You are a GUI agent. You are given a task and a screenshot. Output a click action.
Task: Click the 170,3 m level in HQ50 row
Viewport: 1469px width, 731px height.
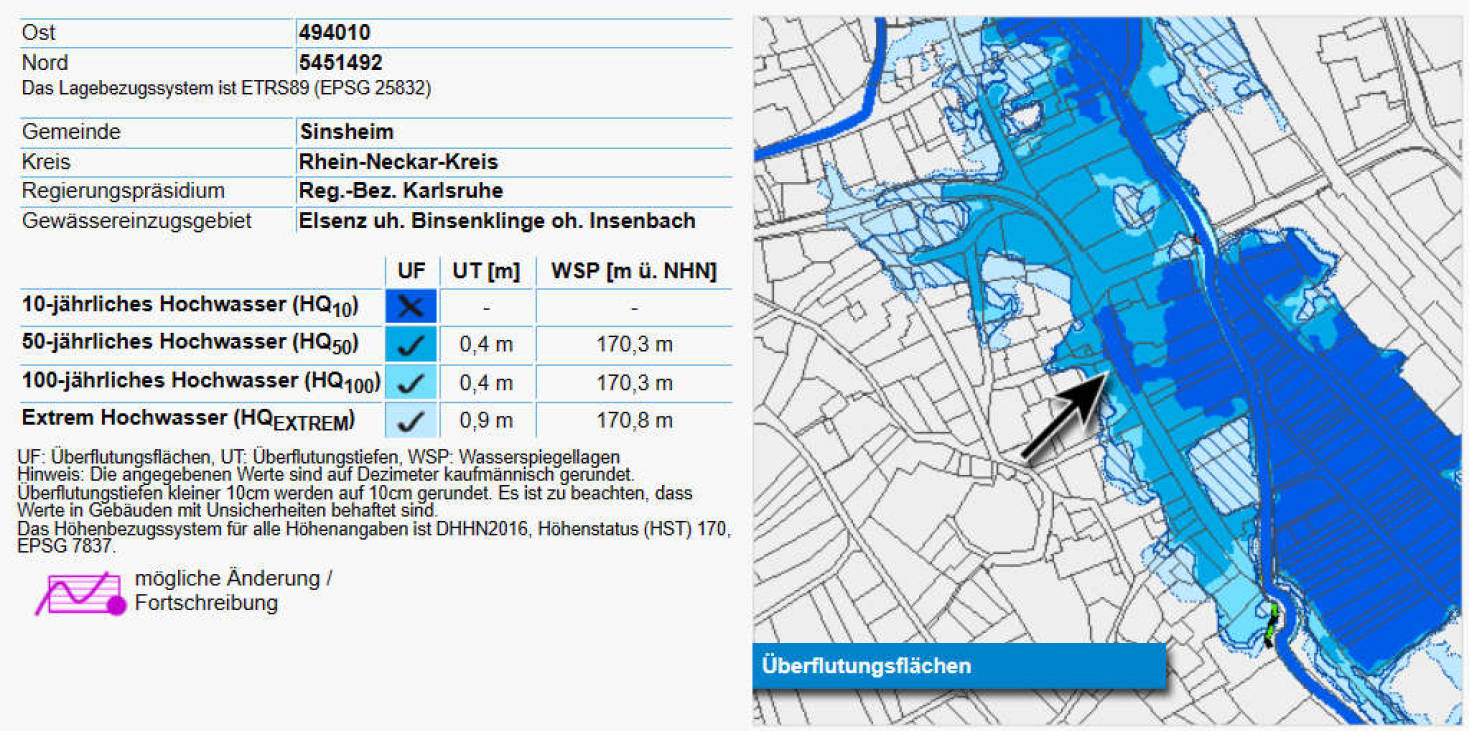pos(634,345)
